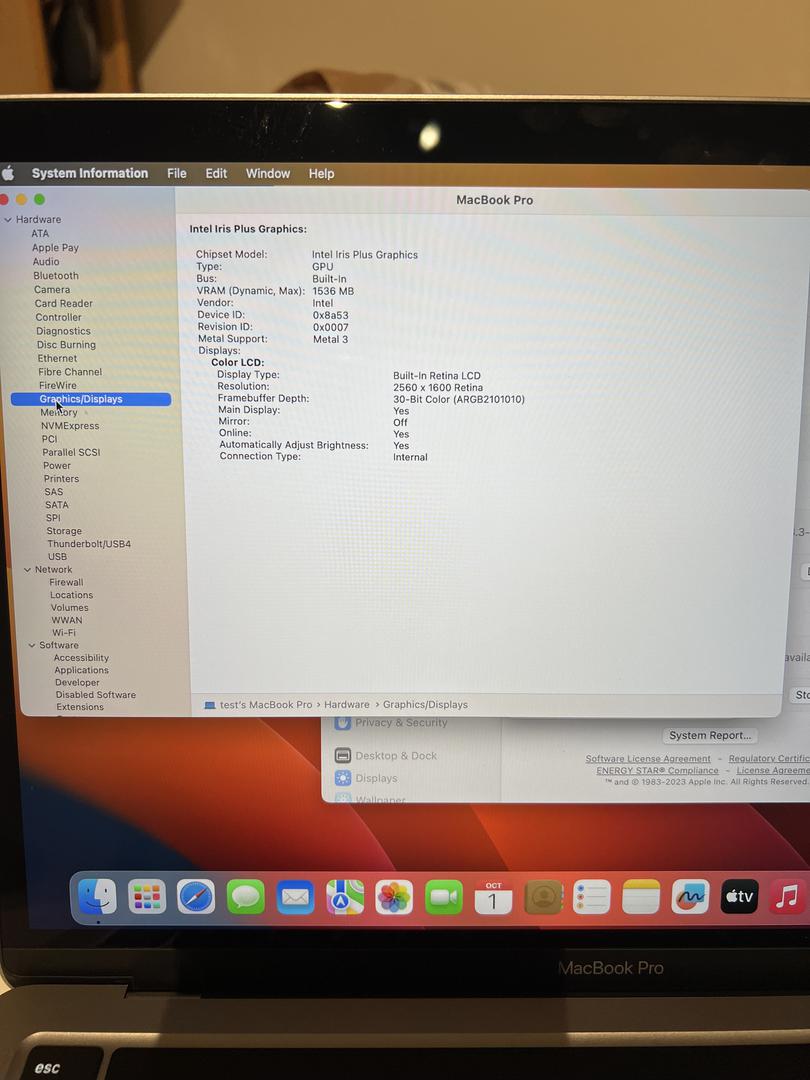Select Firewall under Network
This screenshot has height=1080, width=810.
(66, 583)
